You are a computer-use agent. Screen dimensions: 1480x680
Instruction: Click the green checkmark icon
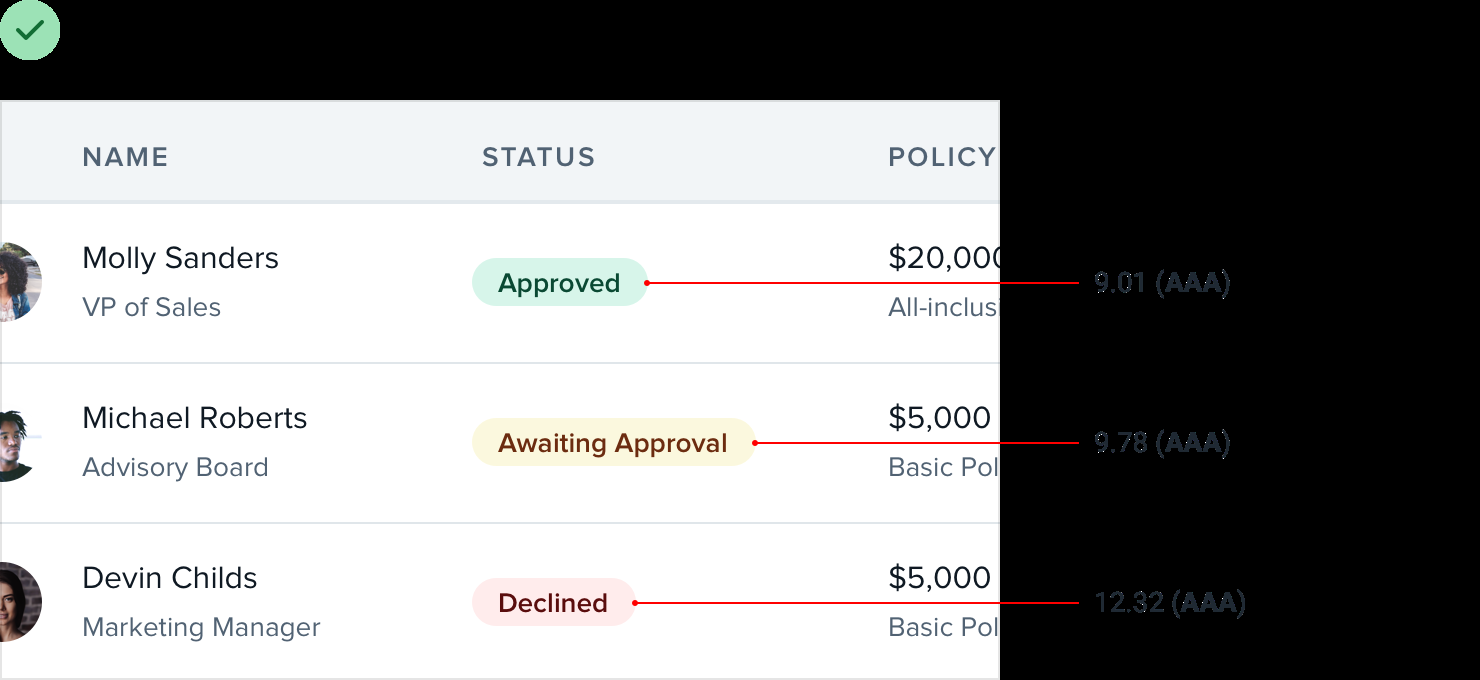[30, 30]
